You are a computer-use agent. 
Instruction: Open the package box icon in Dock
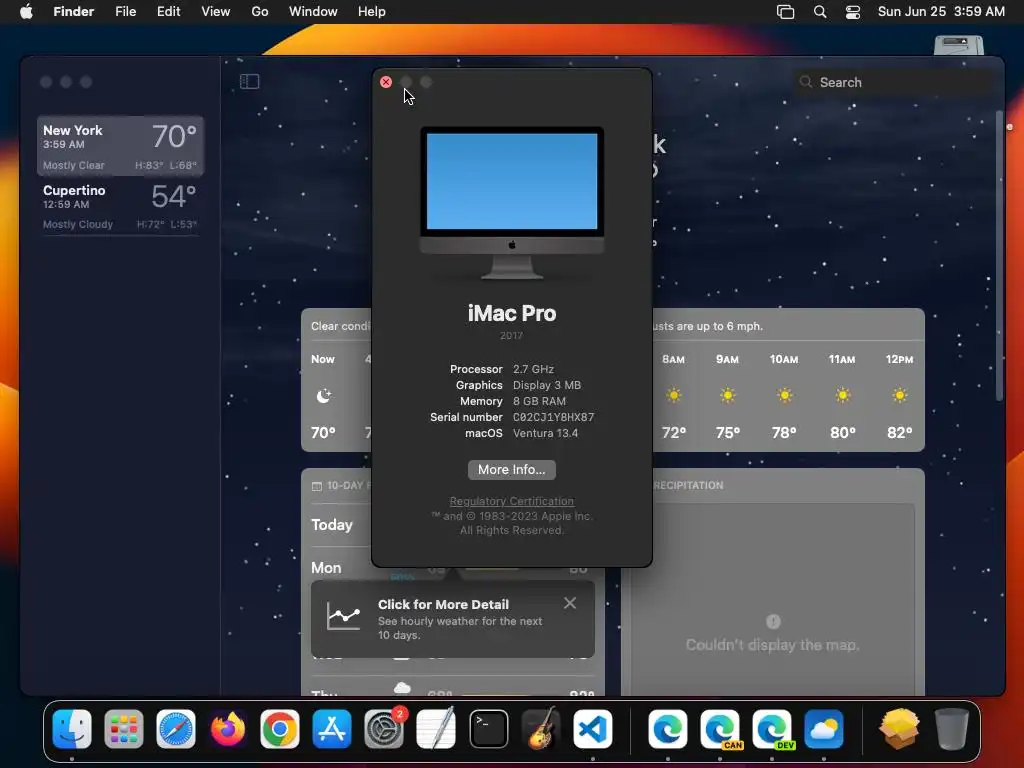click(x=899, y=729)
